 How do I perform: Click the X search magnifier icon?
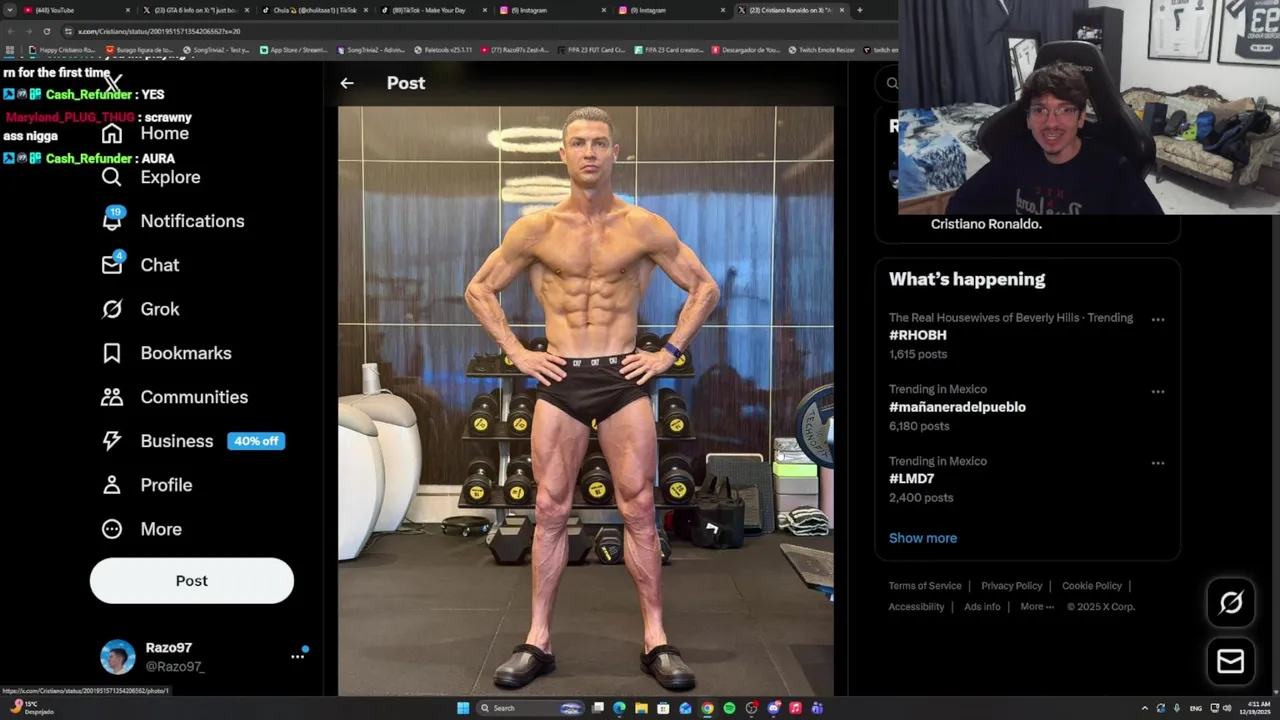pos(892,83)
